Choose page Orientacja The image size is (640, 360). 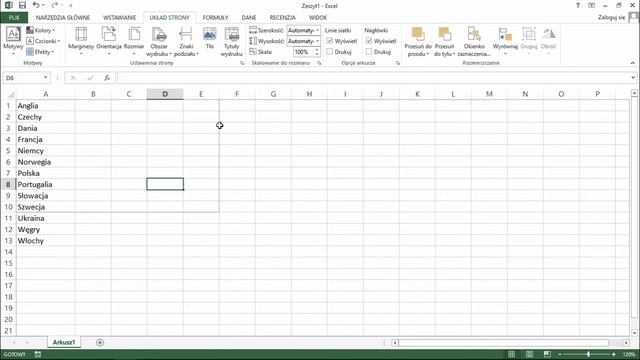[x=109, y=42]
